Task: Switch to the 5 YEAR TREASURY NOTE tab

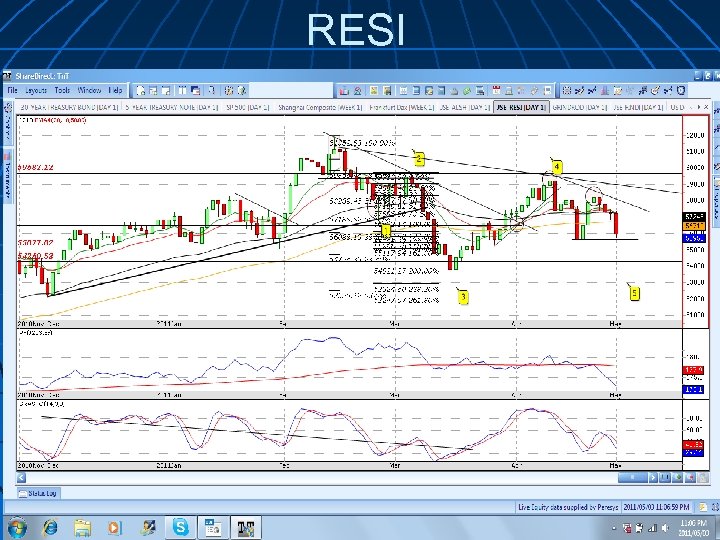Action: tap(171, 107)
